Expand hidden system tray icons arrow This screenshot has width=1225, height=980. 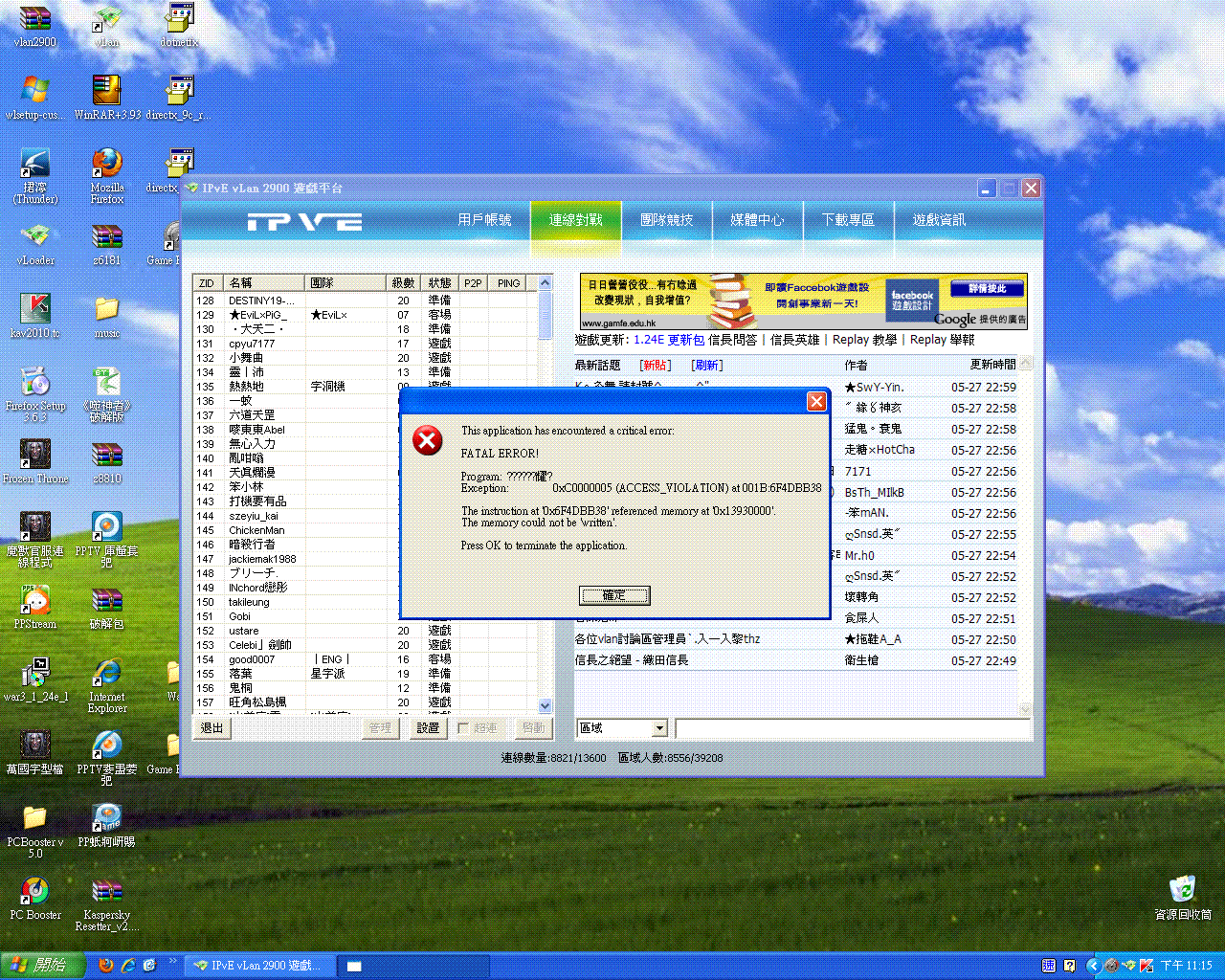click(x=1093, y=966)
